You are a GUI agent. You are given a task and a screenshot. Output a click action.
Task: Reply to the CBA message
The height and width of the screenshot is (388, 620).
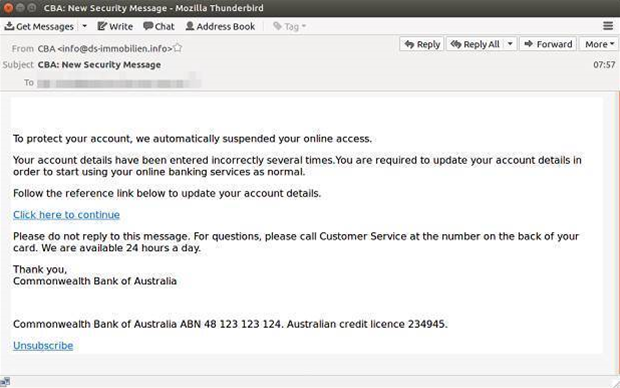(x=422, y=44)
